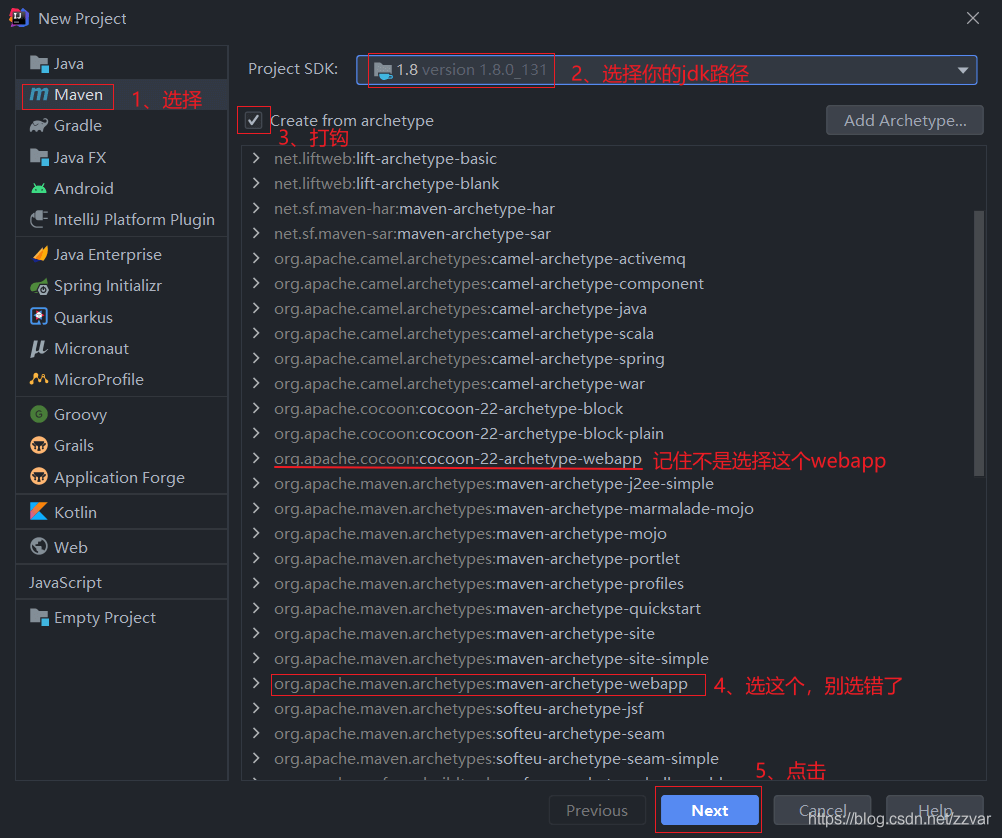Click the MicroProfile icon

click(x=39, y=379)
